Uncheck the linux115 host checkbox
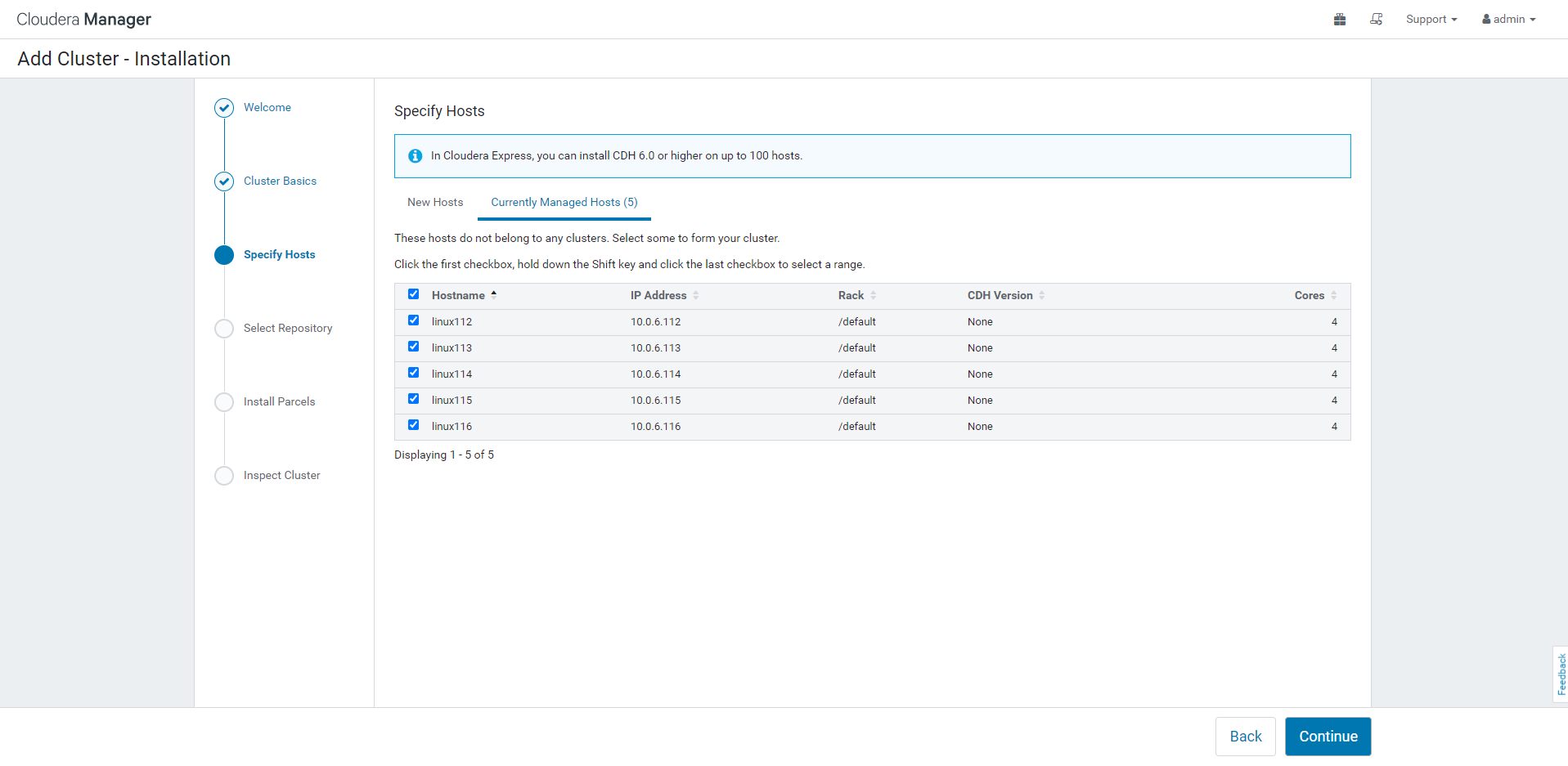The width and height of the screenshot is (1568, 766). point(414,399)
